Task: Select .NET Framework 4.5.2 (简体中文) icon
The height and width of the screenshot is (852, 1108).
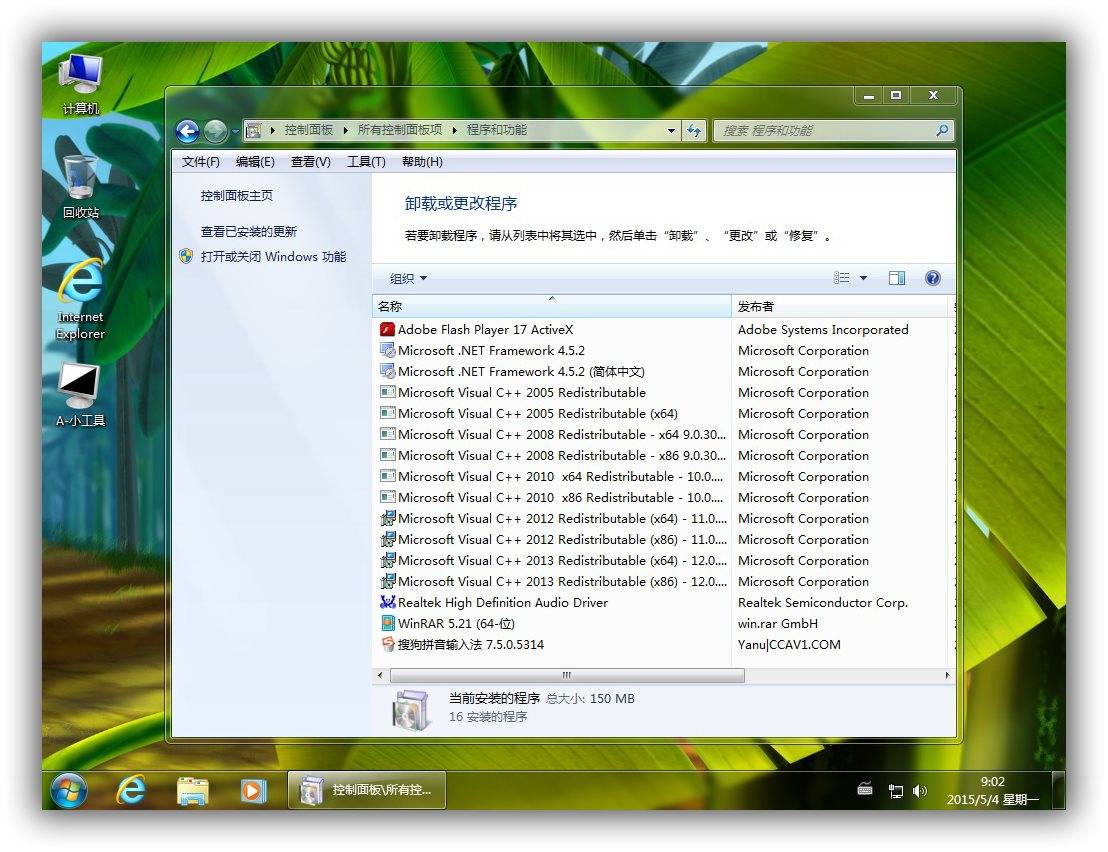Action: 387,372
